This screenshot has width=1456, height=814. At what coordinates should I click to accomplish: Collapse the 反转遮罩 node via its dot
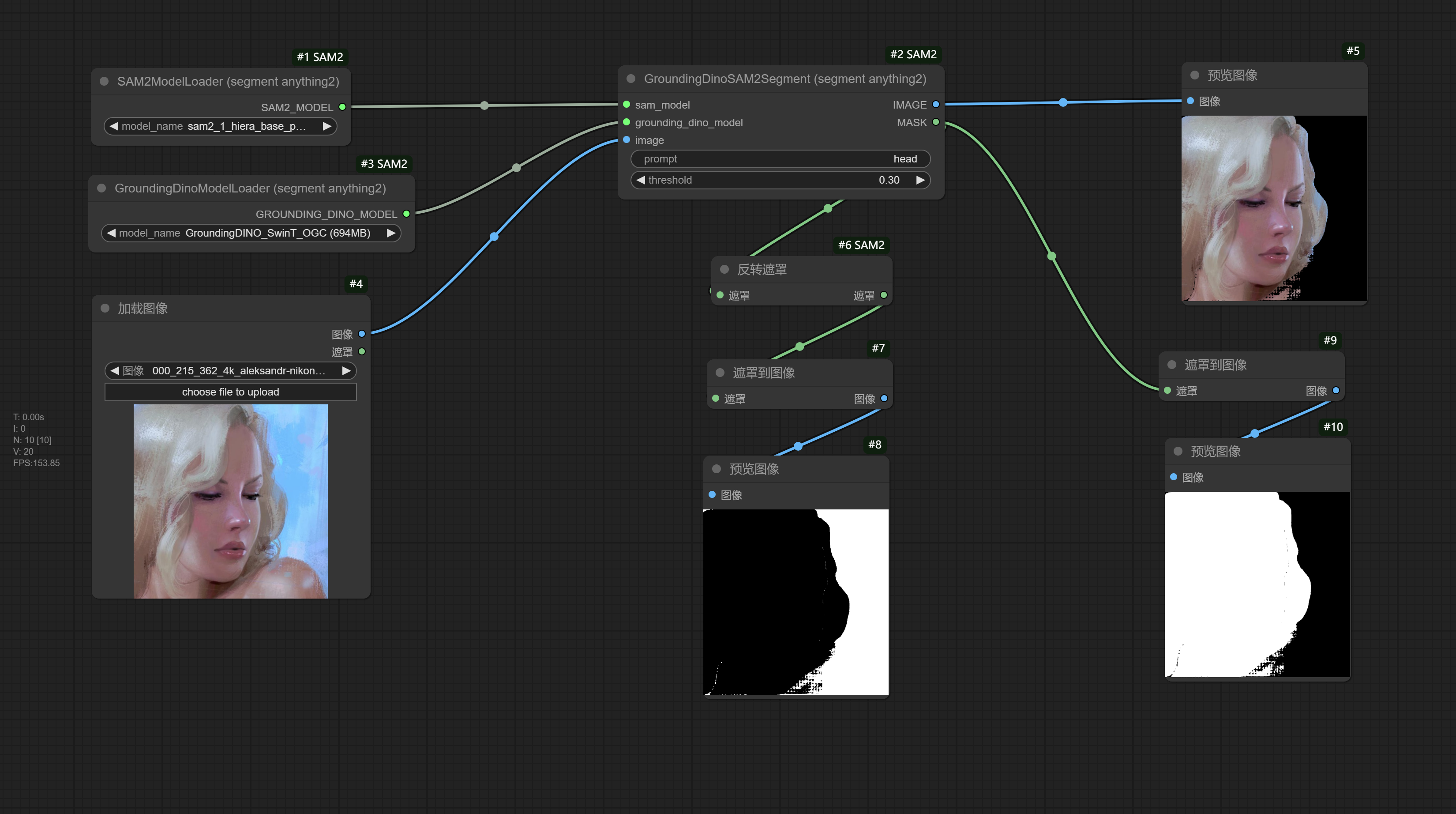(x=724, y=269)
